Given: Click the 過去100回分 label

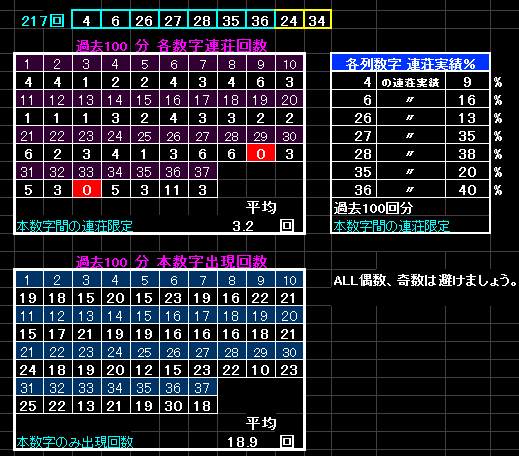Looking at the screenshot, I should 373,208.
